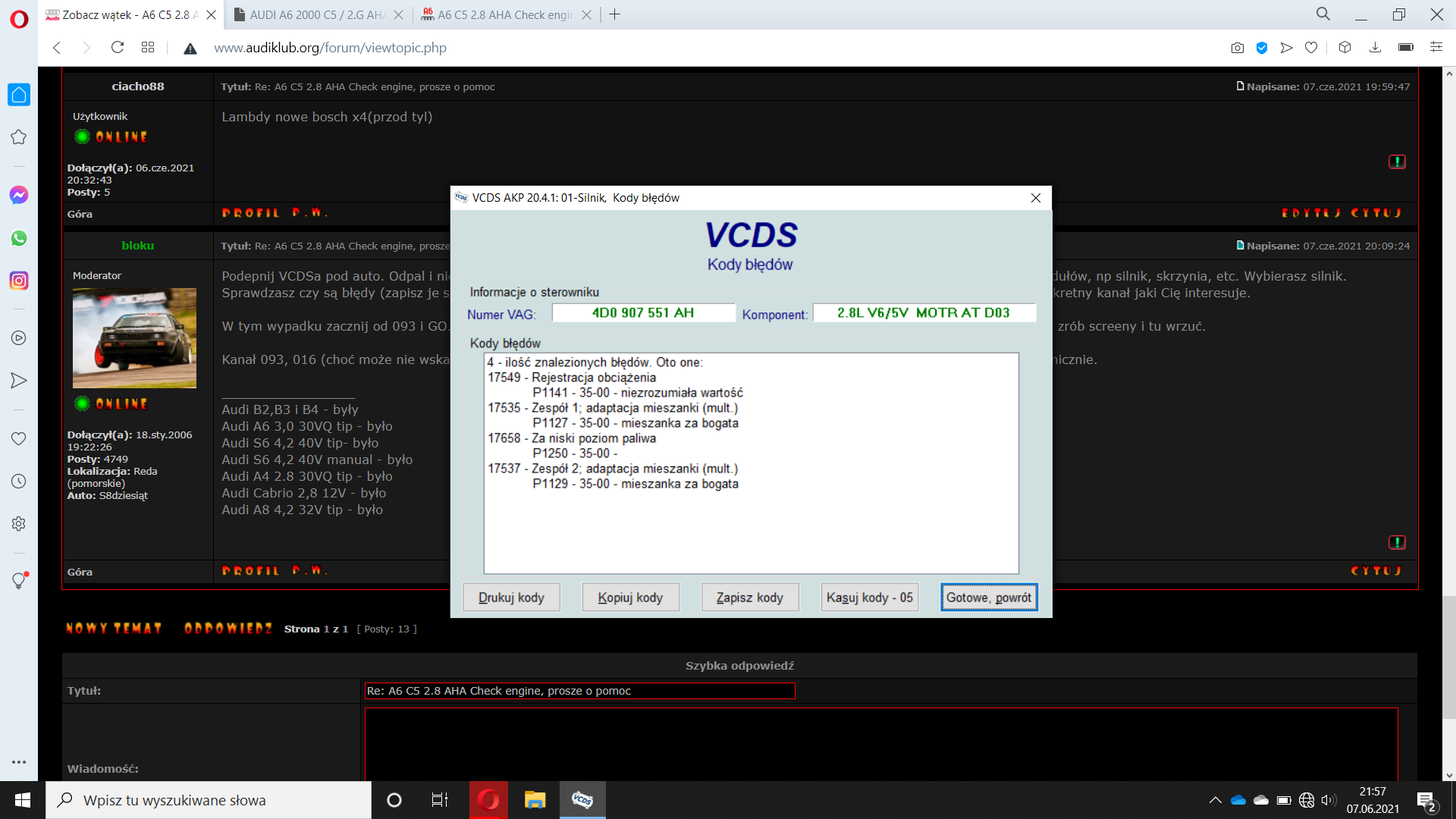Take a snapshot with camera icon
The width and height of the screenshot is (1456, 819).
[1238, 48]
